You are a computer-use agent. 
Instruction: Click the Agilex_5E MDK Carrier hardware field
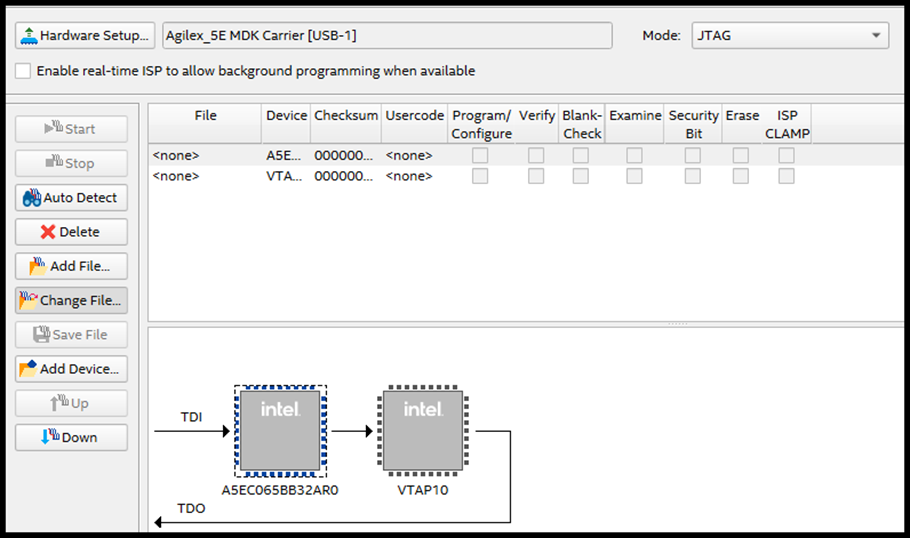pos(386,36)
